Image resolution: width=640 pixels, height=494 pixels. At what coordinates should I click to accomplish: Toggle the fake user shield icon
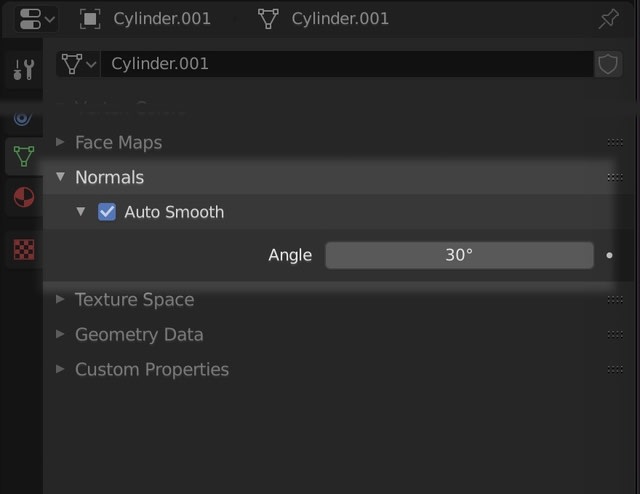click(607, 64)
